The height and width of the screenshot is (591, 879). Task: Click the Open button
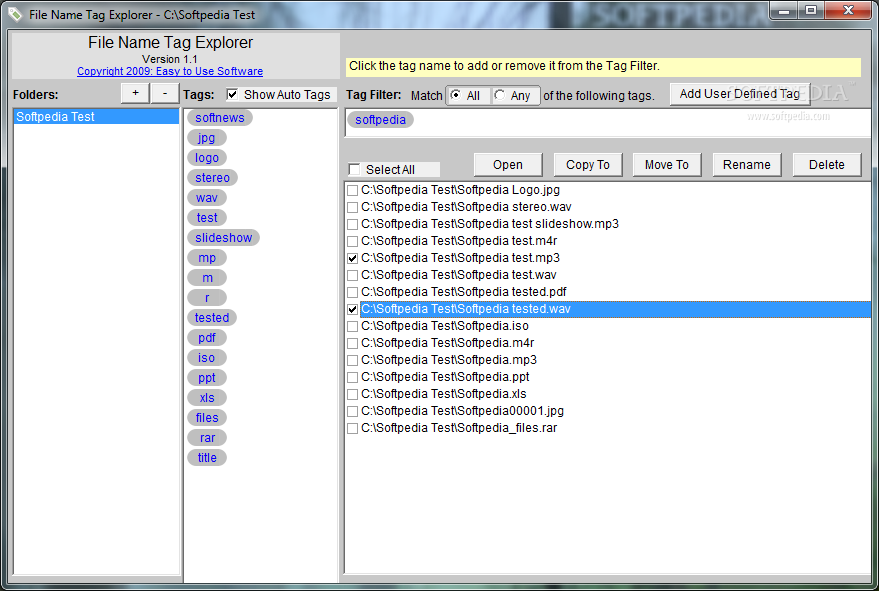(508, 165)
